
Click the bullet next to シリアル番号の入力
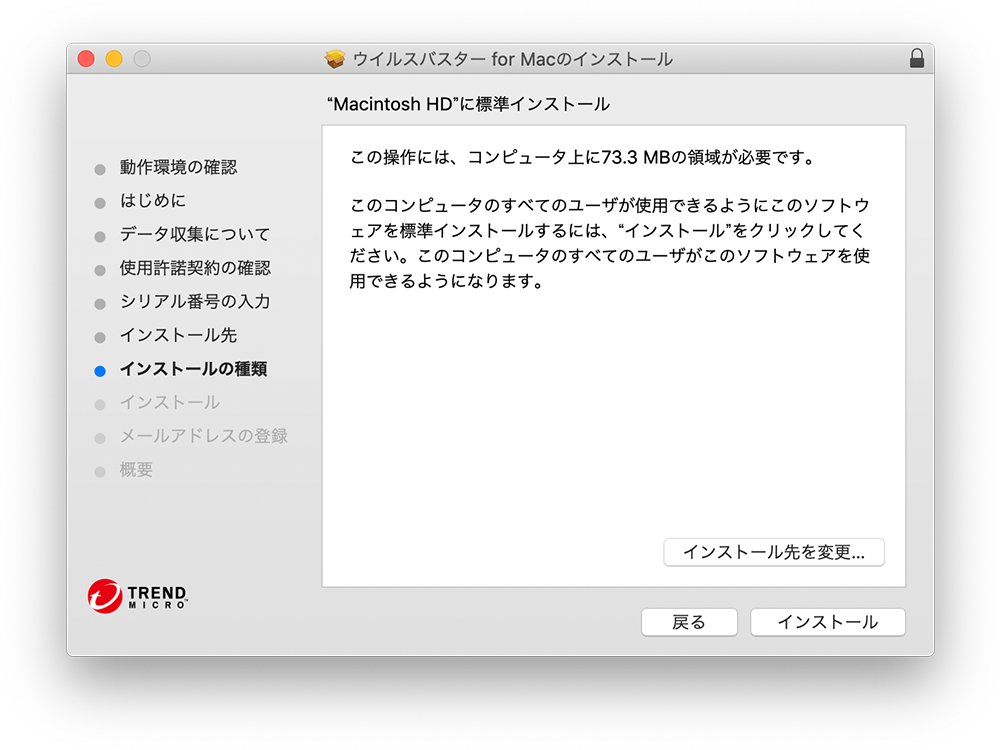pos(100,303)
